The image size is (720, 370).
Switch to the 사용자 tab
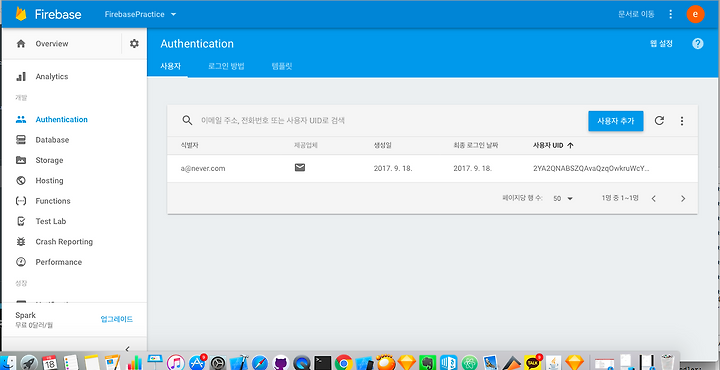[170, 66]
